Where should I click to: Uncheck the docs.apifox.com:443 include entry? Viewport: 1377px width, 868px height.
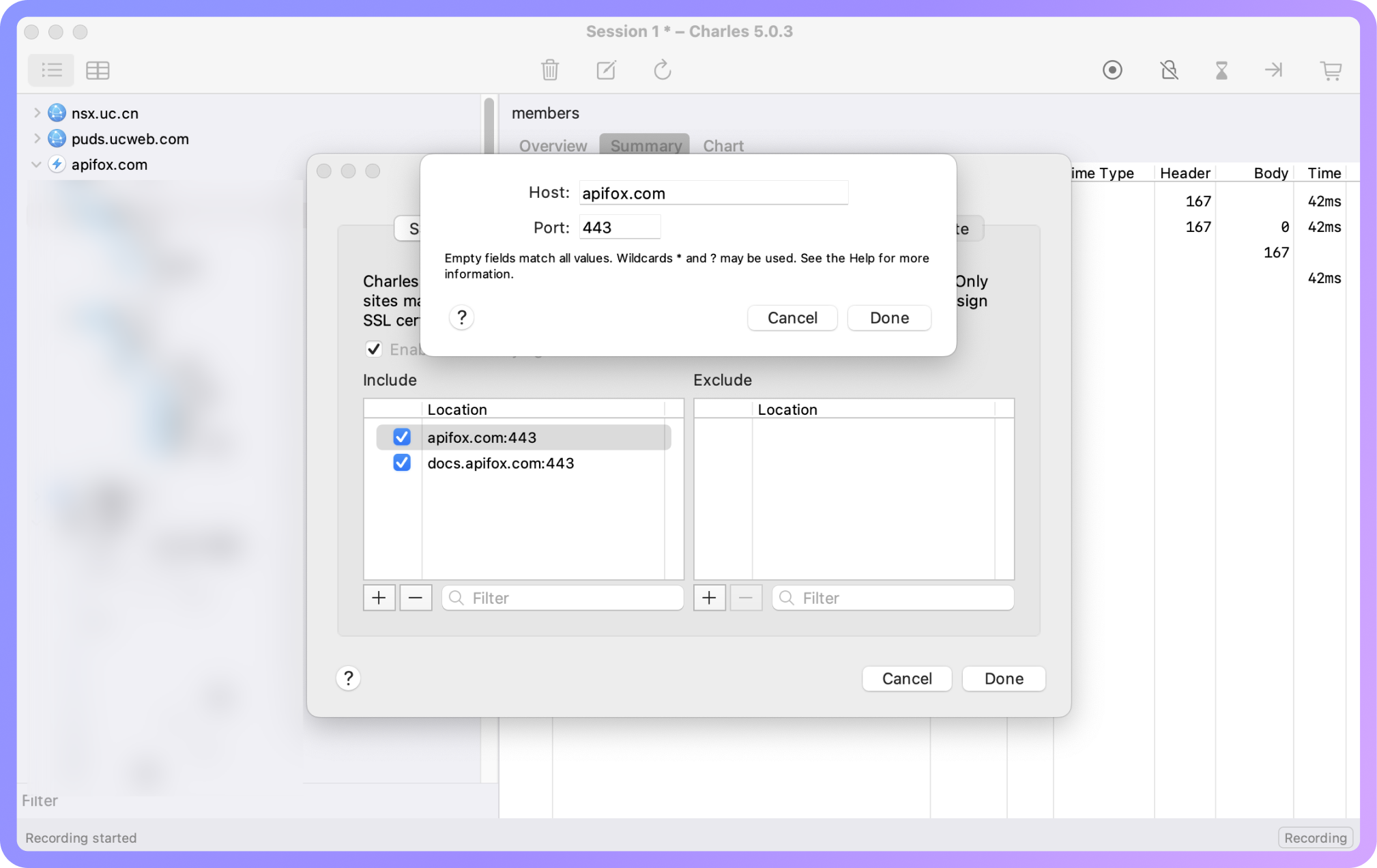click(402, 463)
